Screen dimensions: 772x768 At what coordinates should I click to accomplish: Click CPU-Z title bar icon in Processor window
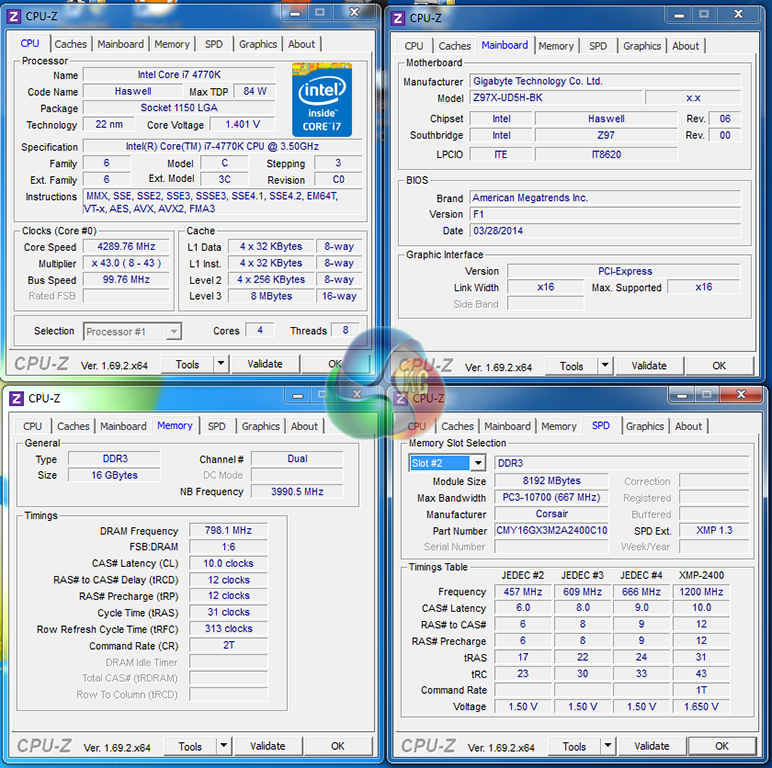pyautogui.click(x=13, y=15)
